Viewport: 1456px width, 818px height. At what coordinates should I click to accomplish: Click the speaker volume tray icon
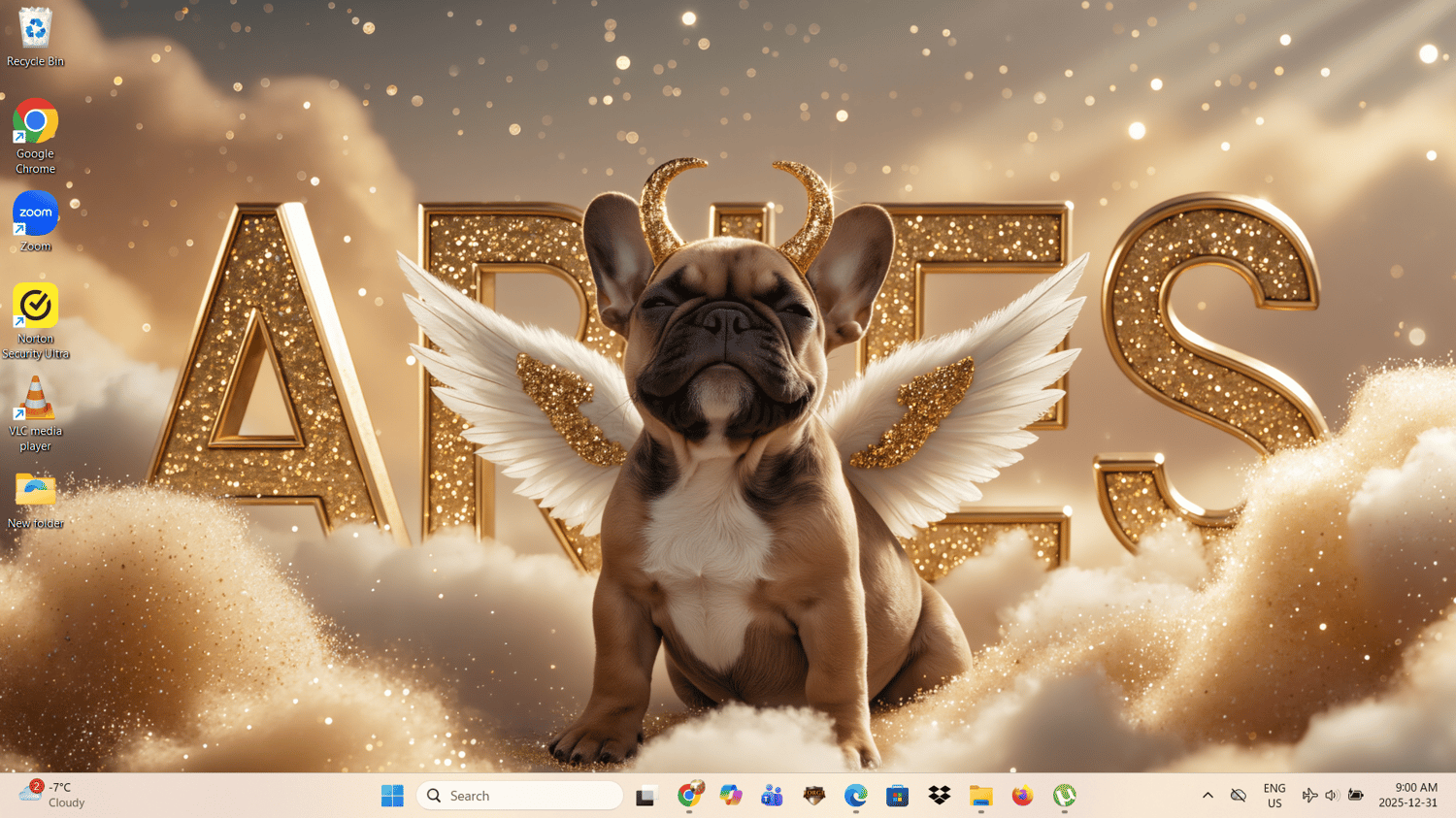point(1332,796)
